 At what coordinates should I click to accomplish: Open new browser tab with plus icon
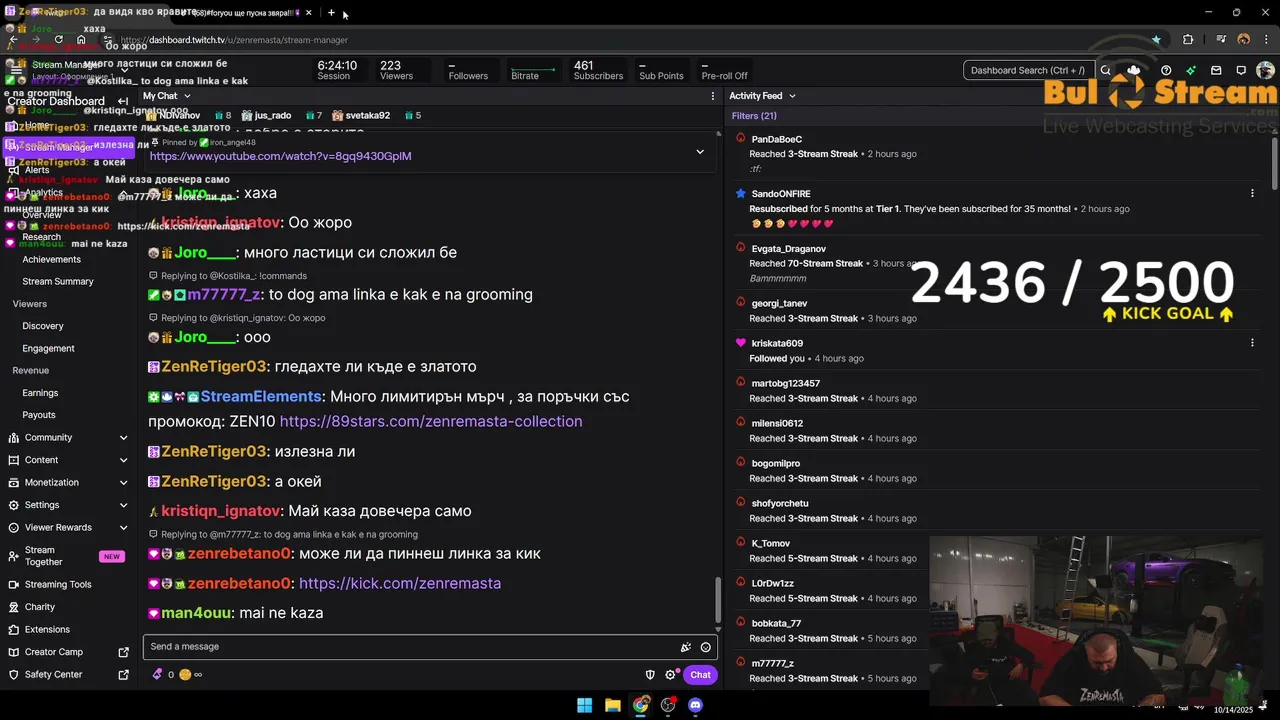point(331,13)
